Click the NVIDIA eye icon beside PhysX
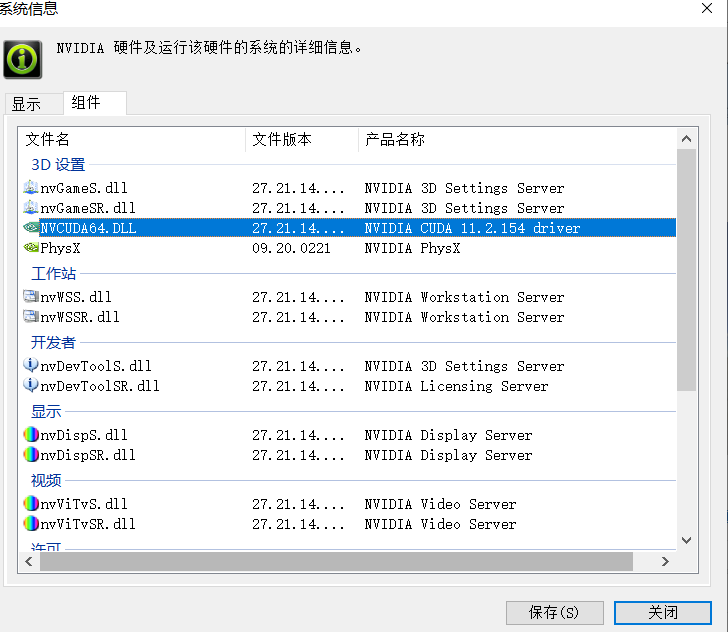 [x=31, y=248]
